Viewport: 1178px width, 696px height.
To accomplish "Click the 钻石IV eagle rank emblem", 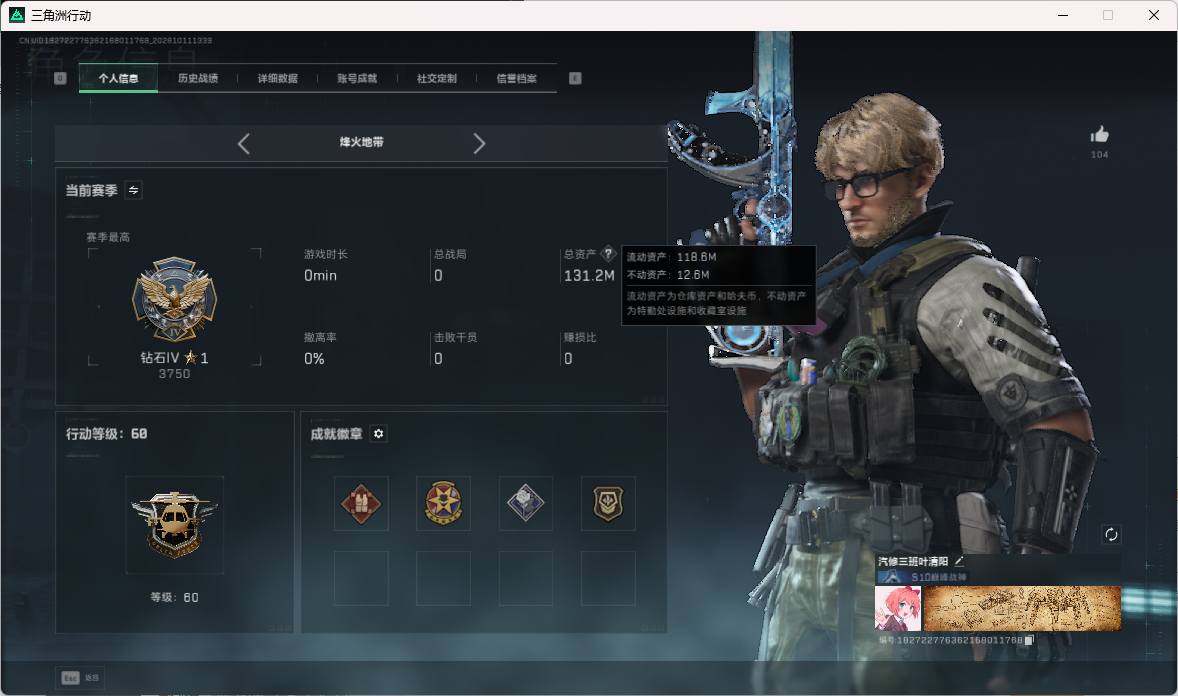I will coord(174,300).
